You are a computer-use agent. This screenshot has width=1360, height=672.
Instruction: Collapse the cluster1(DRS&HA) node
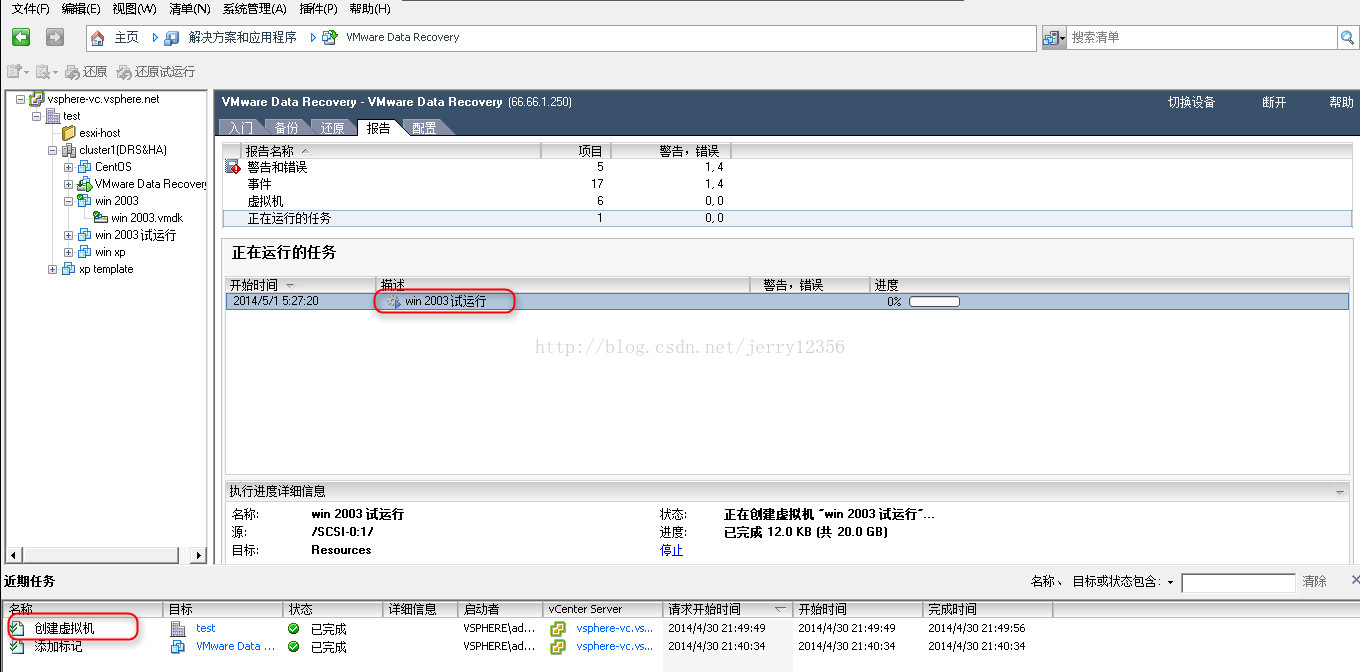click(53, 150)
